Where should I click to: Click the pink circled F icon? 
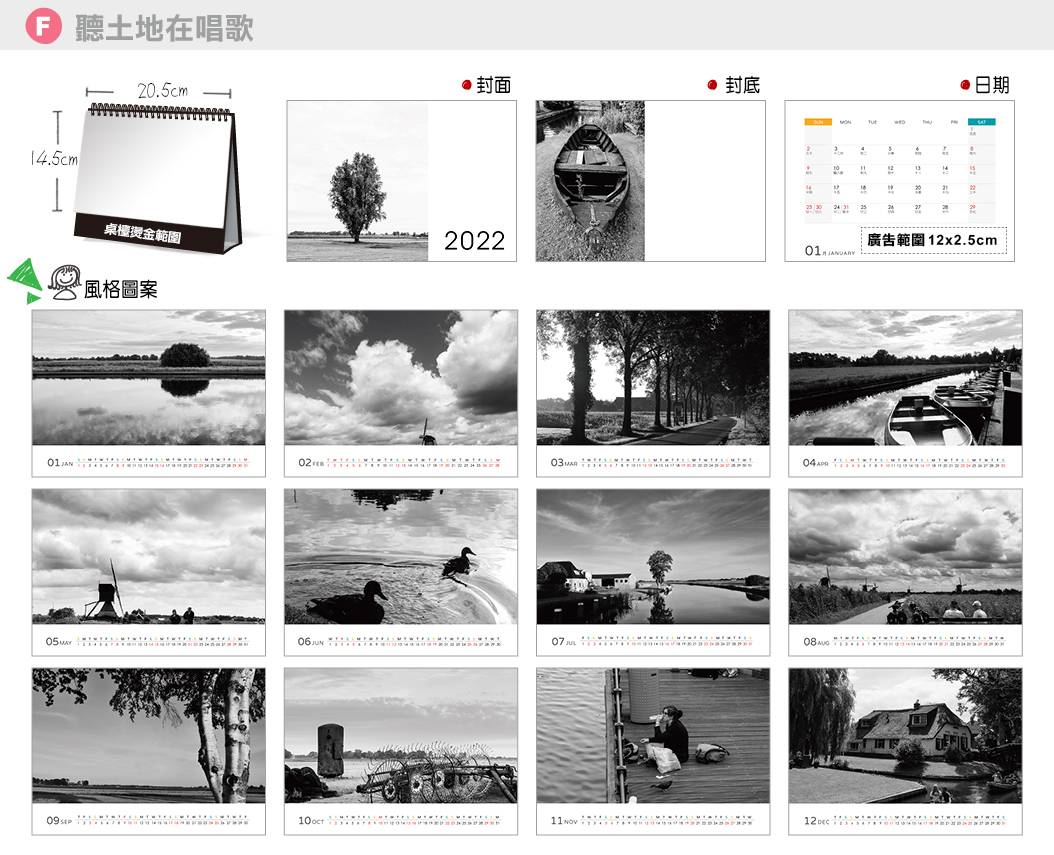pos(43,27)
